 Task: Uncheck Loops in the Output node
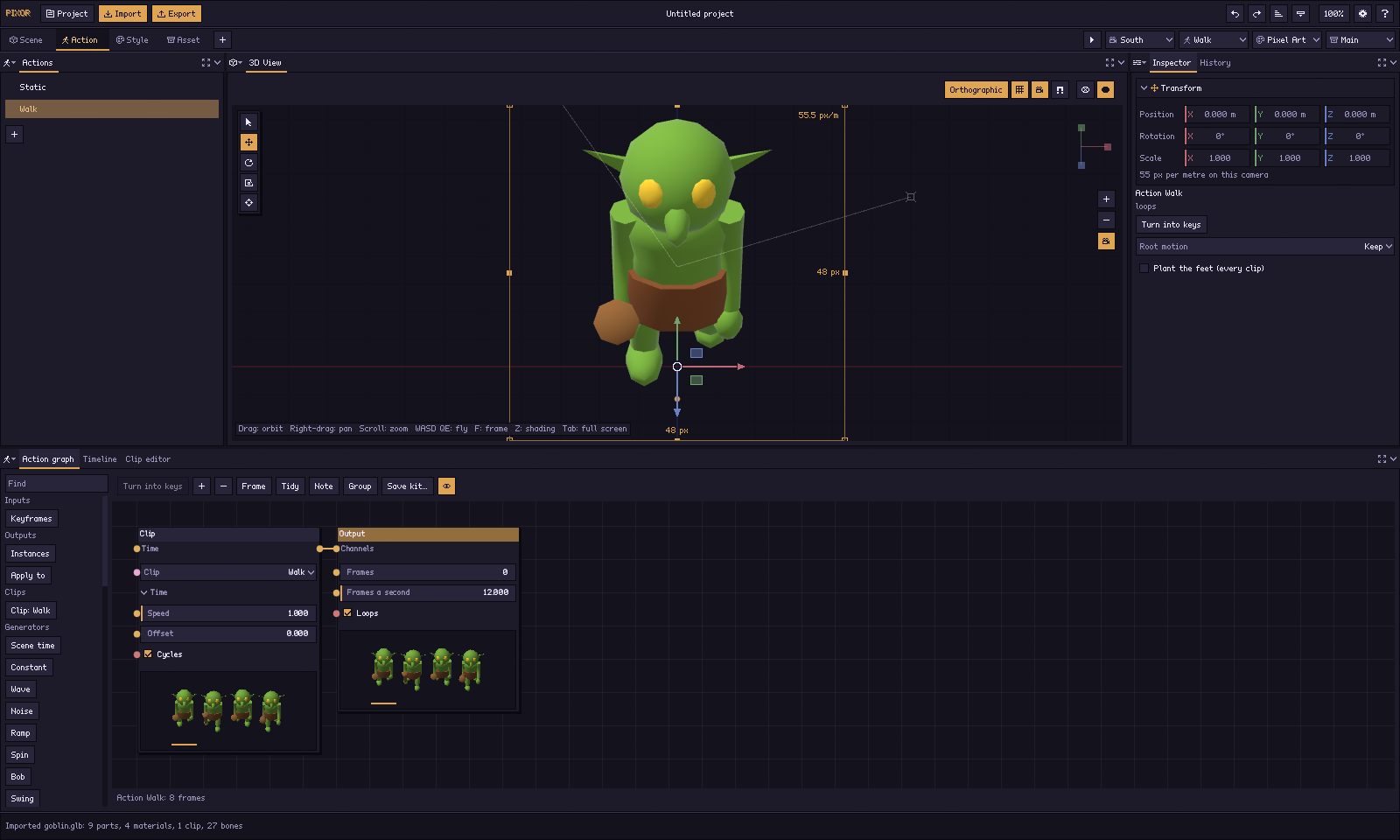(347, 613)
